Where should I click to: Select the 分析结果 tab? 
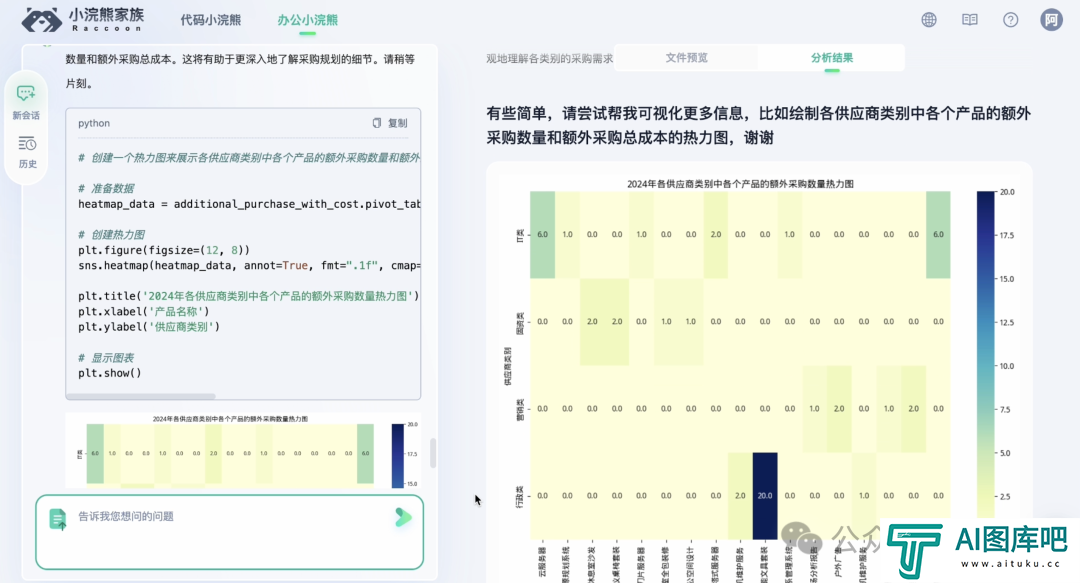(831, 58)
